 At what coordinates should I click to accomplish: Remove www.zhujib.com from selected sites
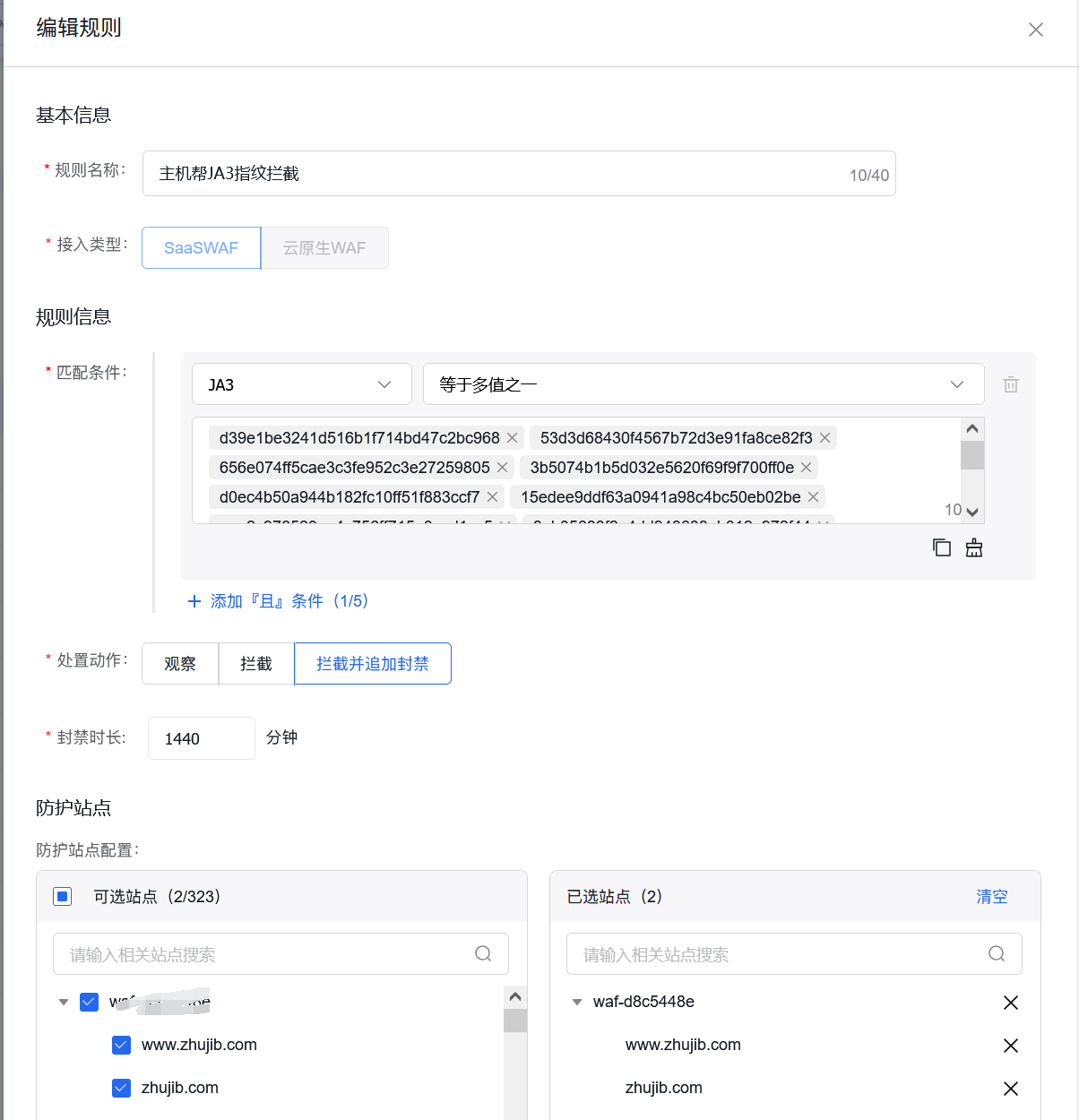pyautogui.click(x=1010, y=1045)
